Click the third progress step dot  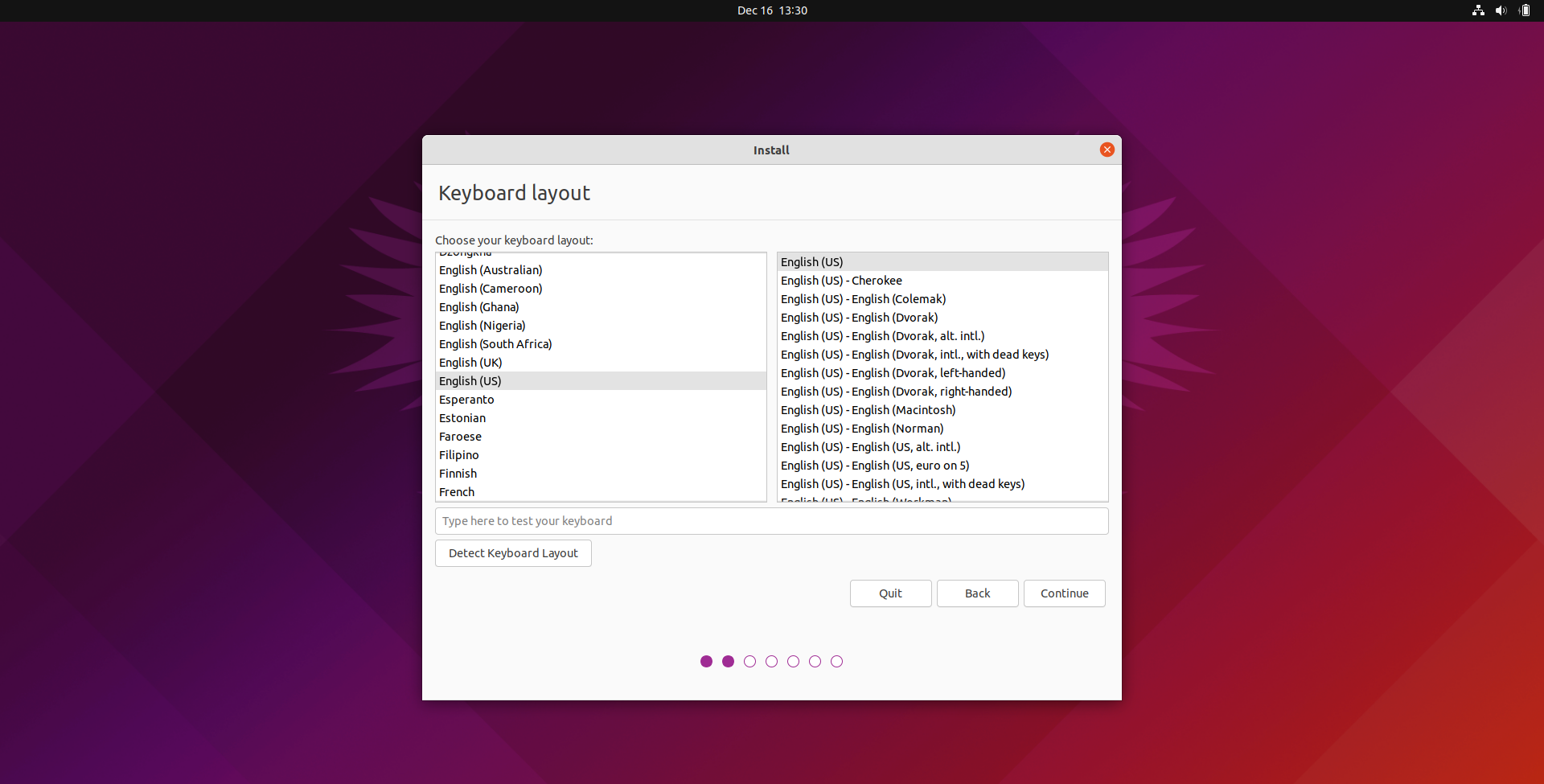pyautogui.click(x=749, y=661)
